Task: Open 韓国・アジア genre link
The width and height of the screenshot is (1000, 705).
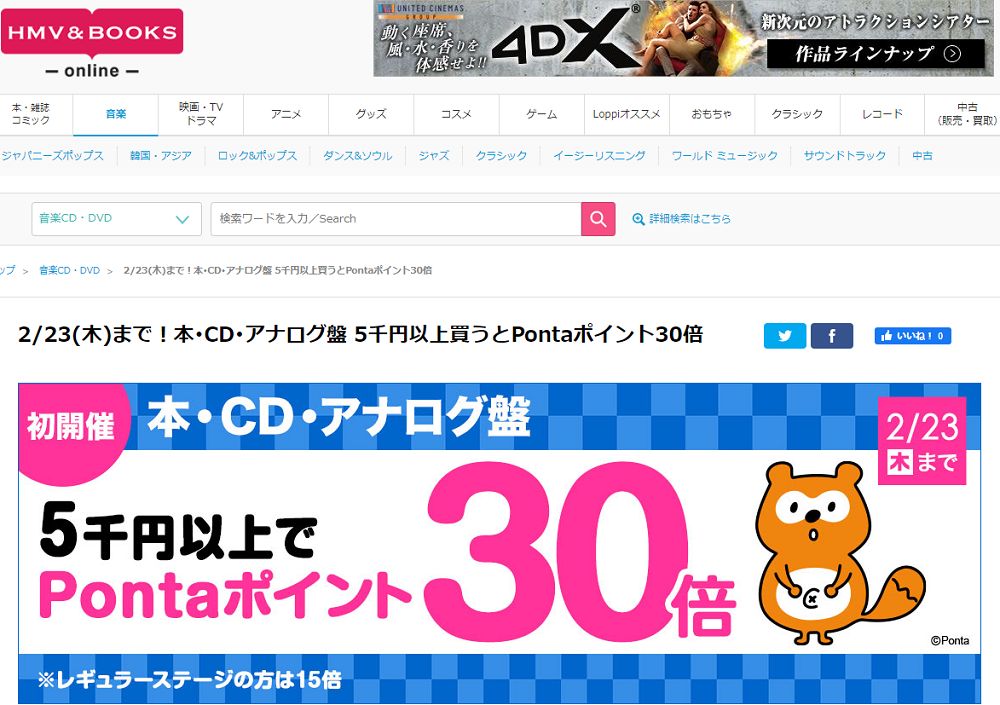Action: (x=161, y=156)
